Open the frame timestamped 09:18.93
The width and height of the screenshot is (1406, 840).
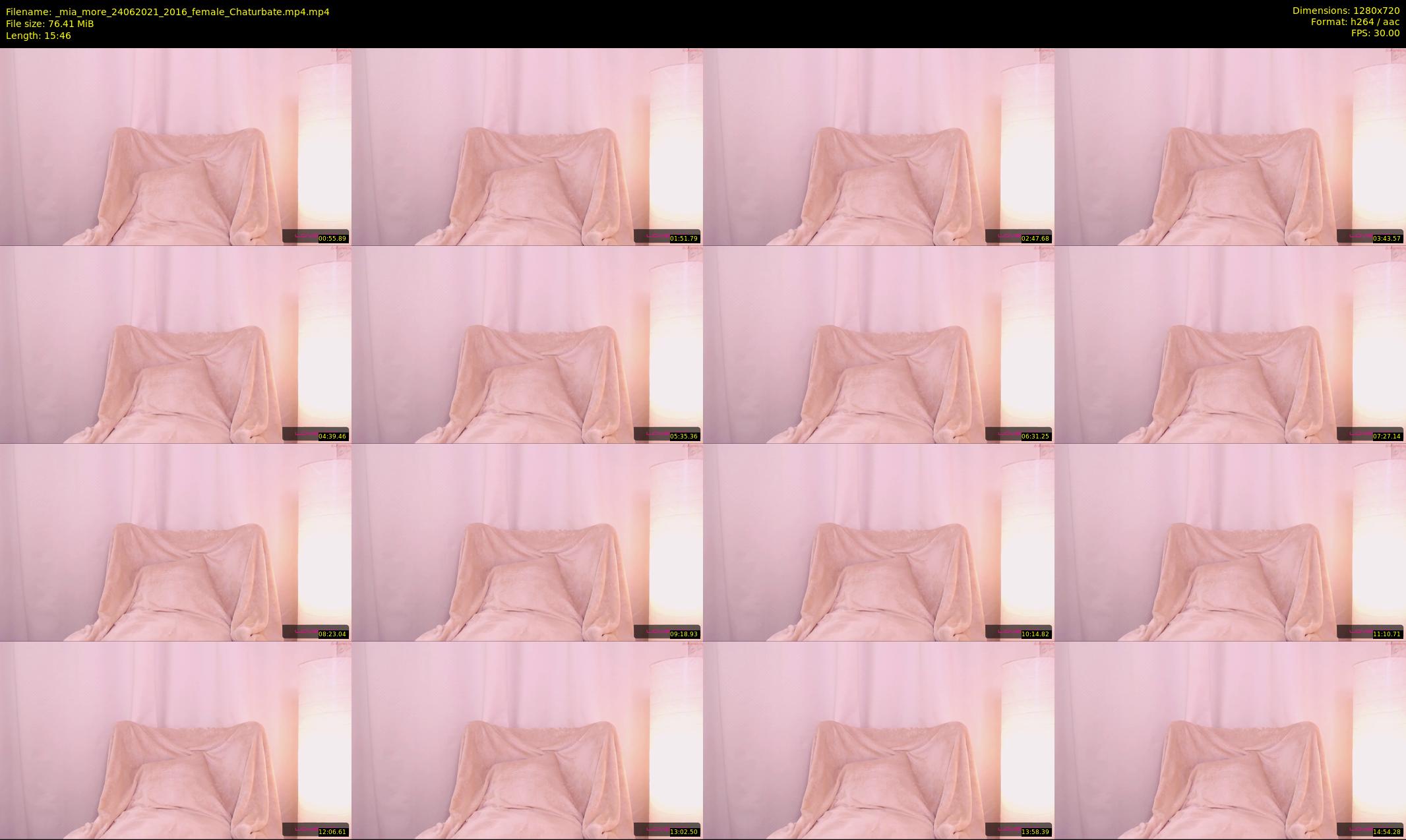pos(527,542)
